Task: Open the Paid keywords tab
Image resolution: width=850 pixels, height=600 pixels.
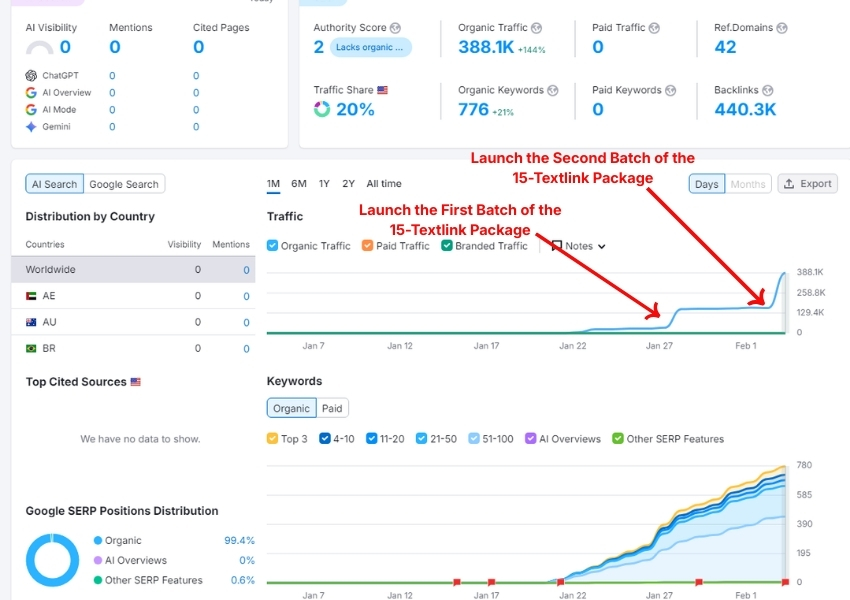Action: (332, 408)
